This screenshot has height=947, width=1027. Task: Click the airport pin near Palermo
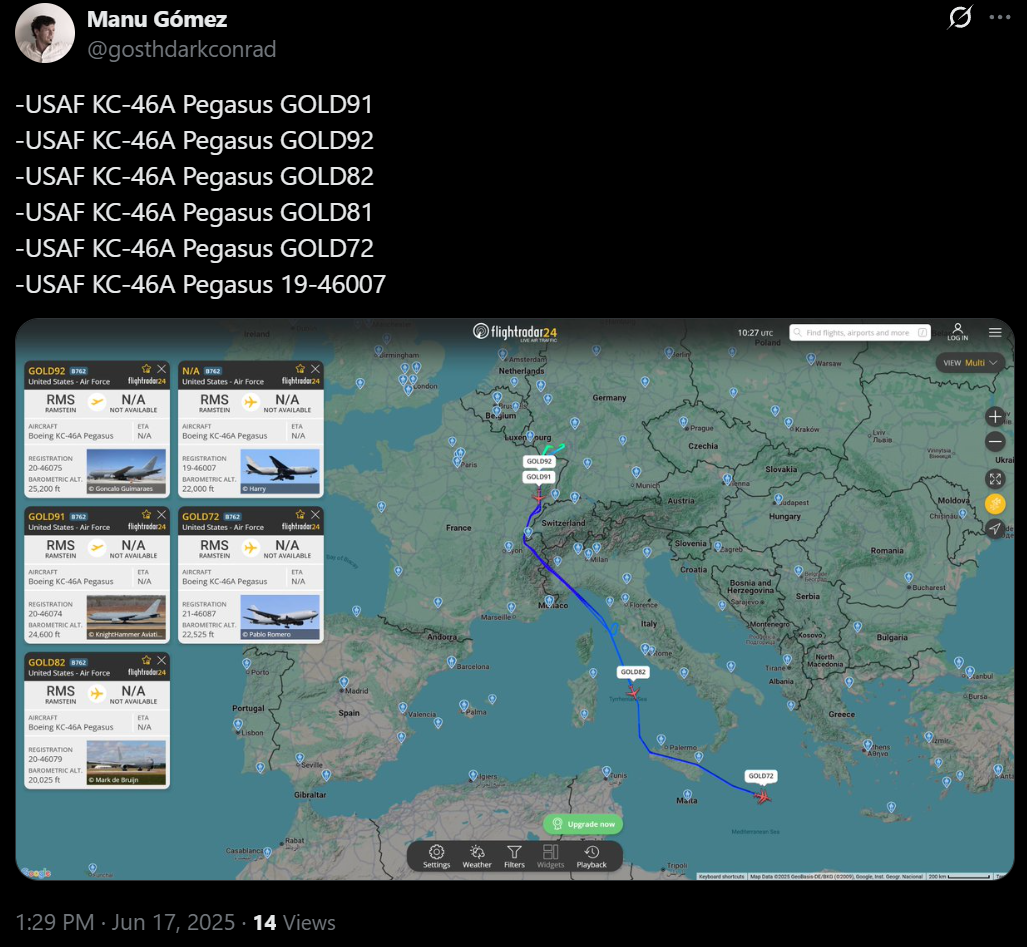662,741
